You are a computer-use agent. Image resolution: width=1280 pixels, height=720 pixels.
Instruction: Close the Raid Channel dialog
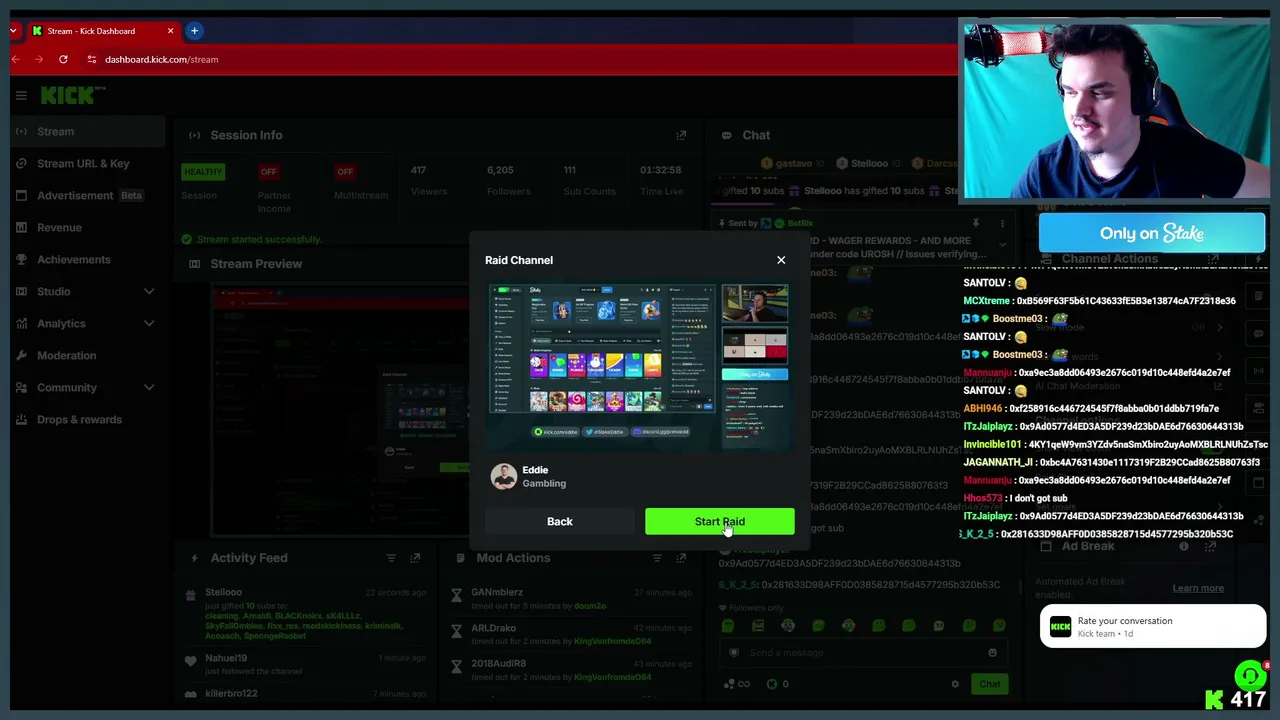click(781, 260)
